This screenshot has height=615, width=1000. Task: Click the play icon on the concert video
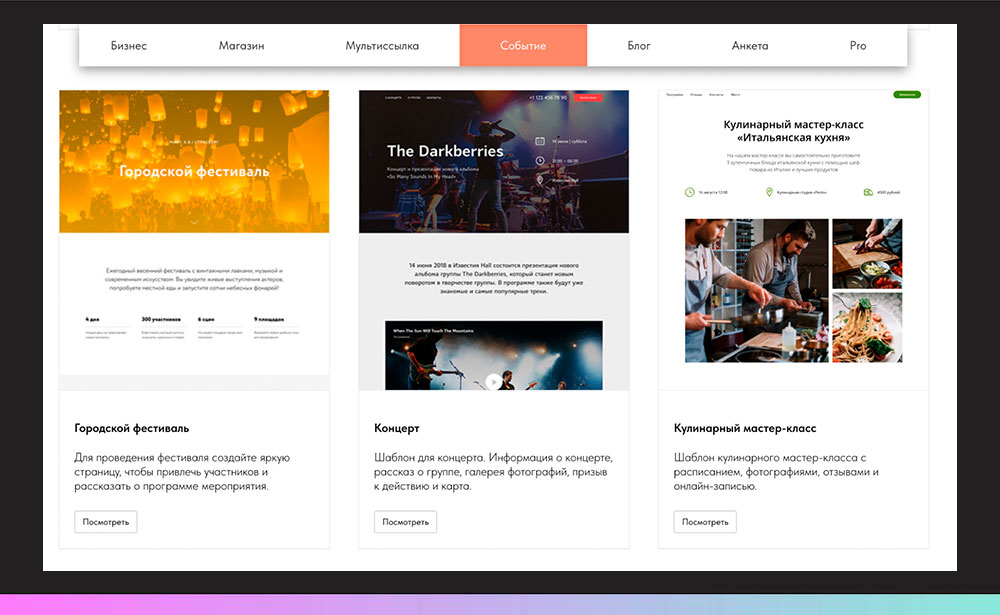point(493,381)
